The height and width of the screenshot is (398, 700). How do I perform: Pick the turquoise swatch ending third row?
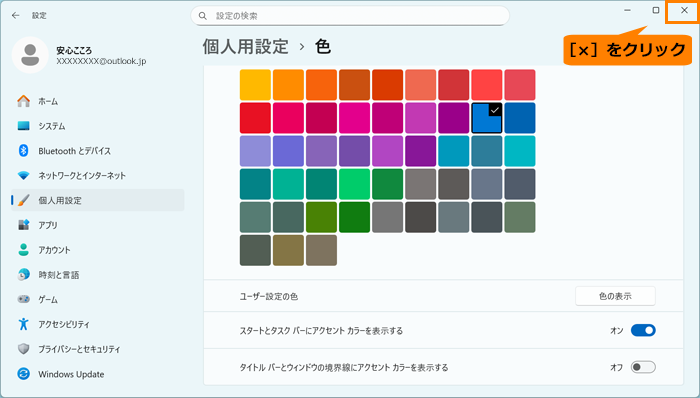pyautogui.click(x=520, y=151)
